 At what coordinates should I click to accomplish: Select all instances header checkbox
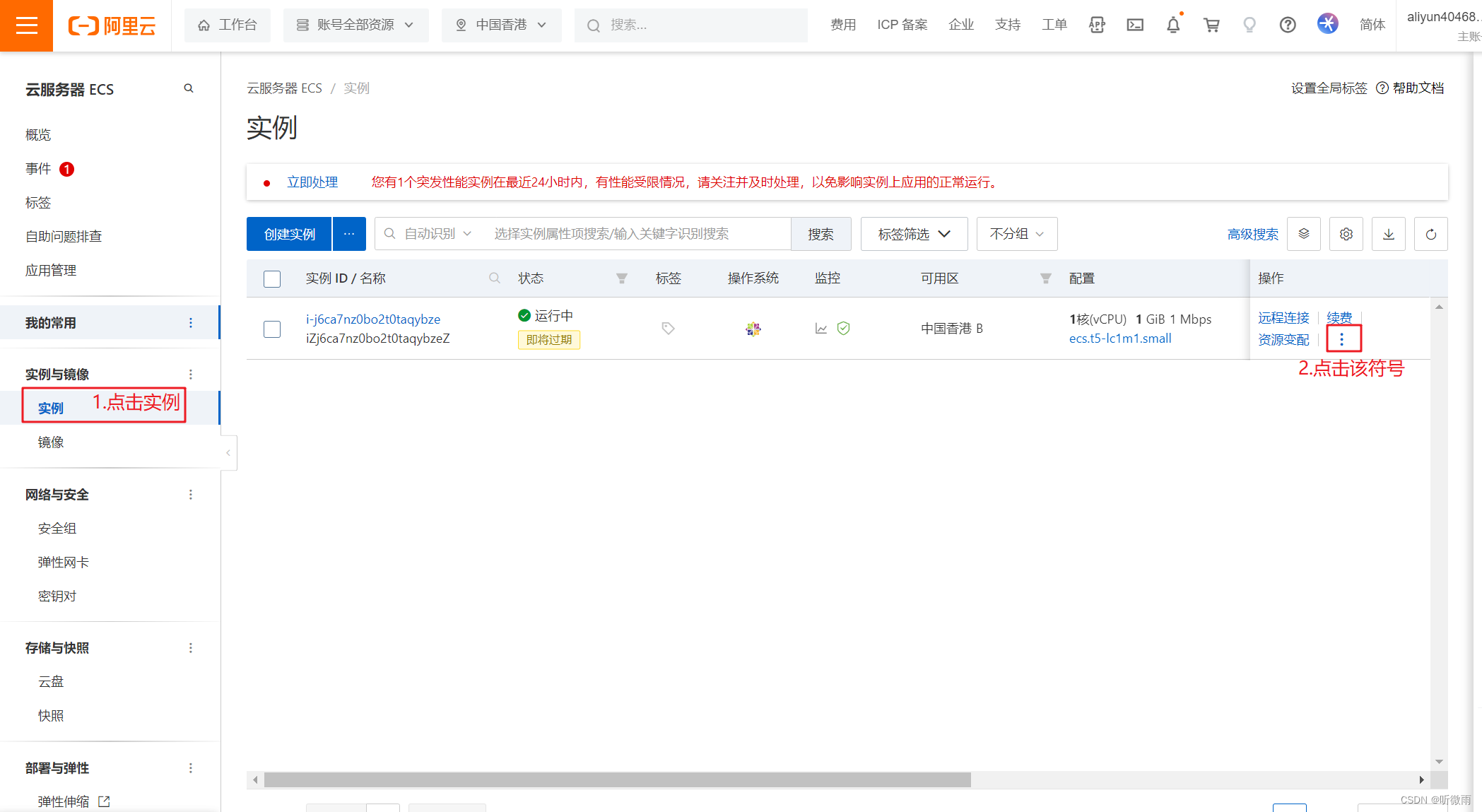[x=272, y=278]
